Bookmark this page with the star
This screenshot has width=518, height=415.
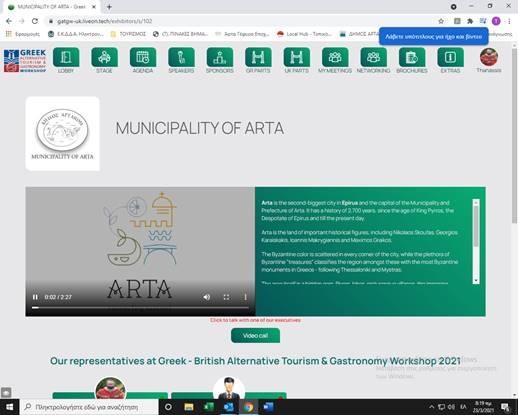(x=441, y=21)
